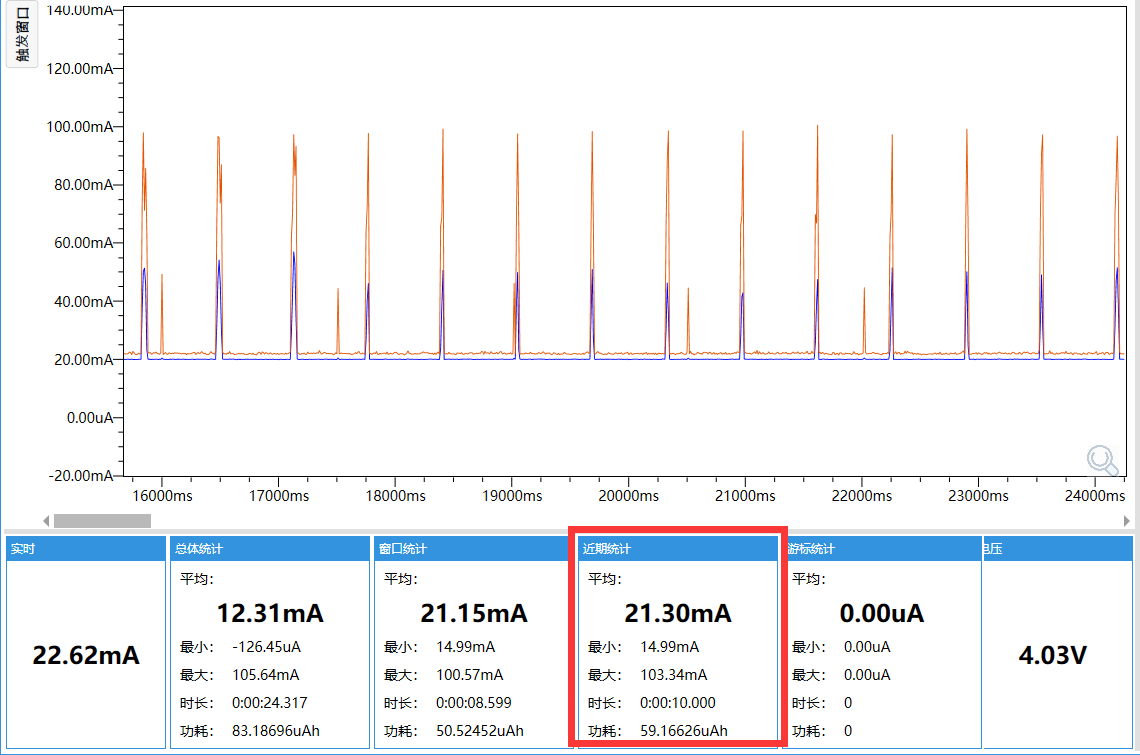
Task: Click the 50.52452uAh window consumption
Action: 480,731
